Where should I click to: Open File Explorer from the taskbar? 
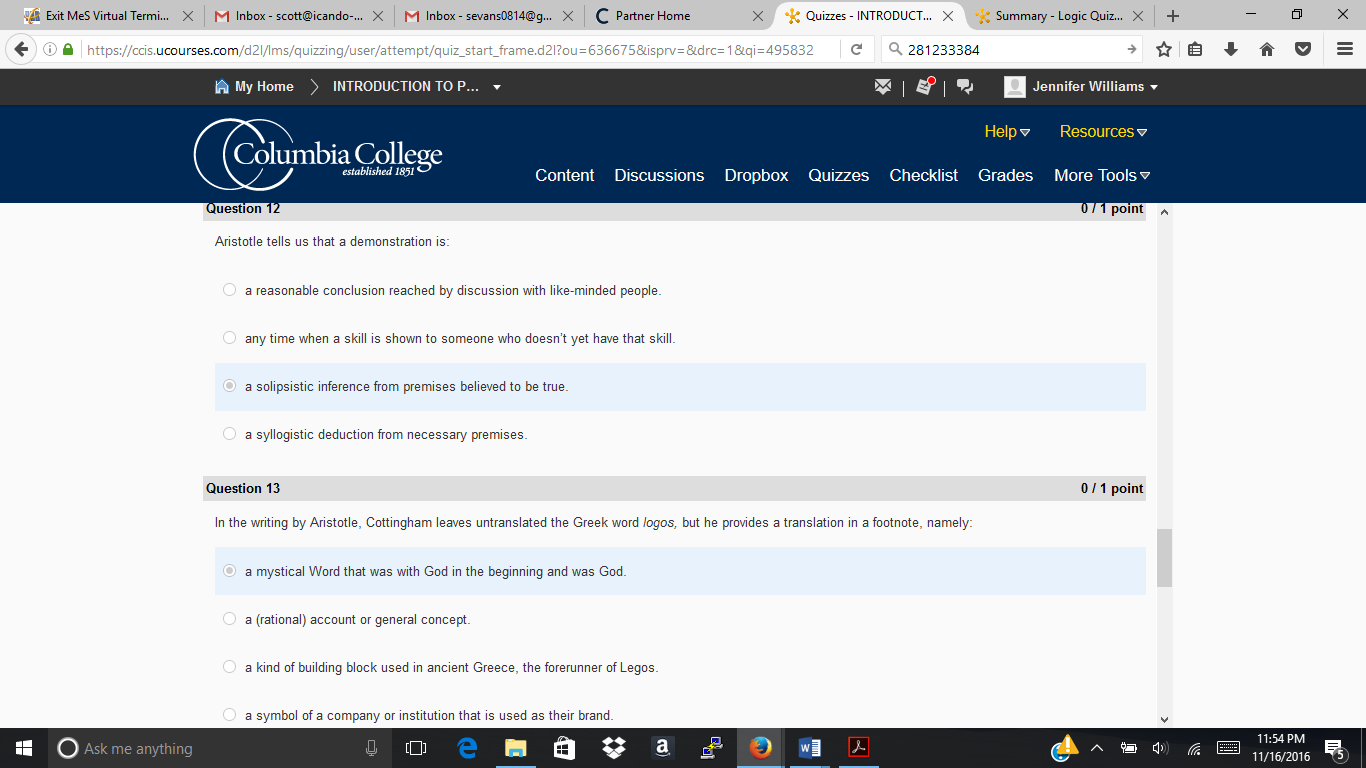(516, 748)
